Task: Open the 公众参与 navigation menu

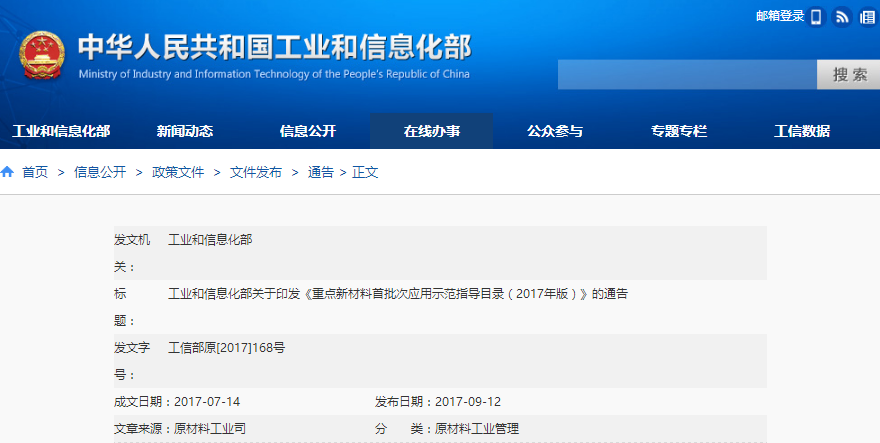Action: pos(555,131)
